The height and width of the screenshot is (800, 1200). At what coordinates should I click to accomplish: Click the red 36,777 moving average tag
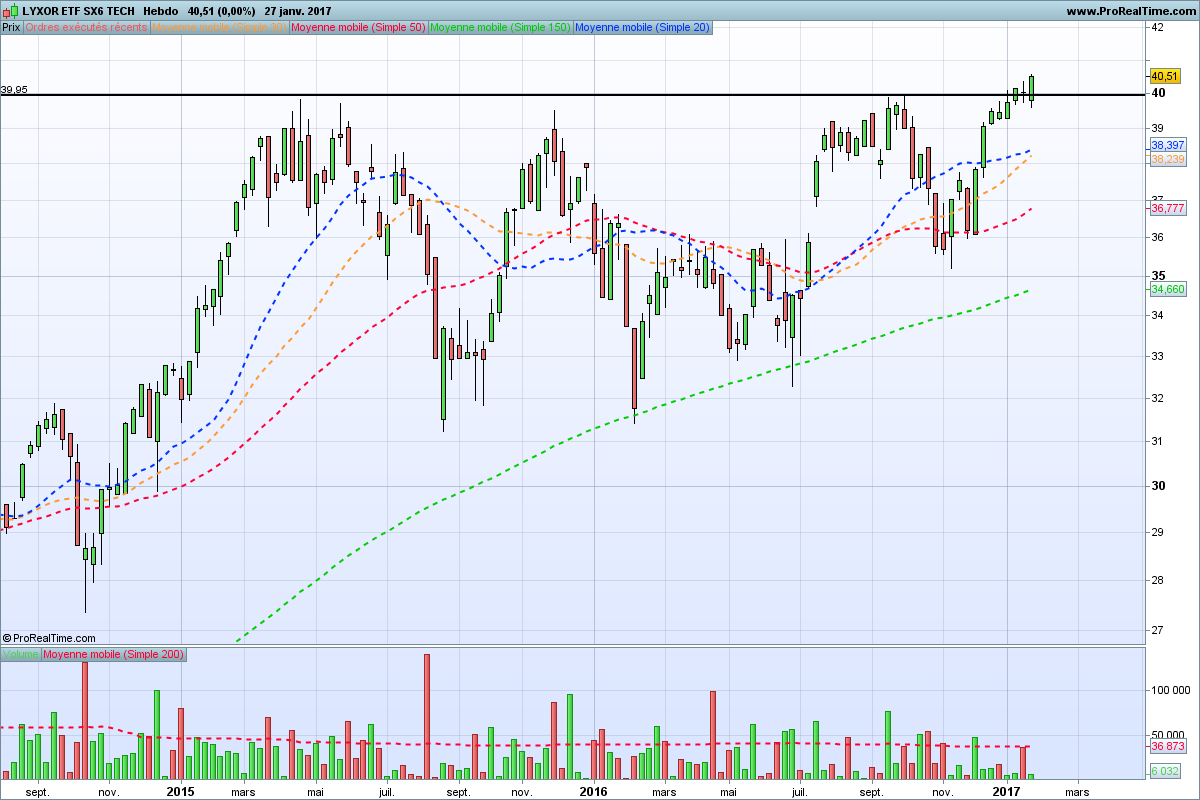tap(1168, 208)
